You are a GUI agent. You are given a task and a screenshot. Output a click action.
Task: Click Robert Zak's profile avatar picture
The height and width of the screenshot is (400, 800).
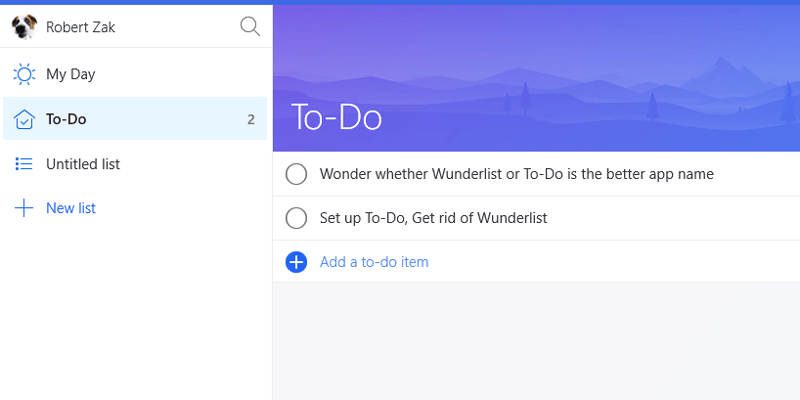click(24, 27)
